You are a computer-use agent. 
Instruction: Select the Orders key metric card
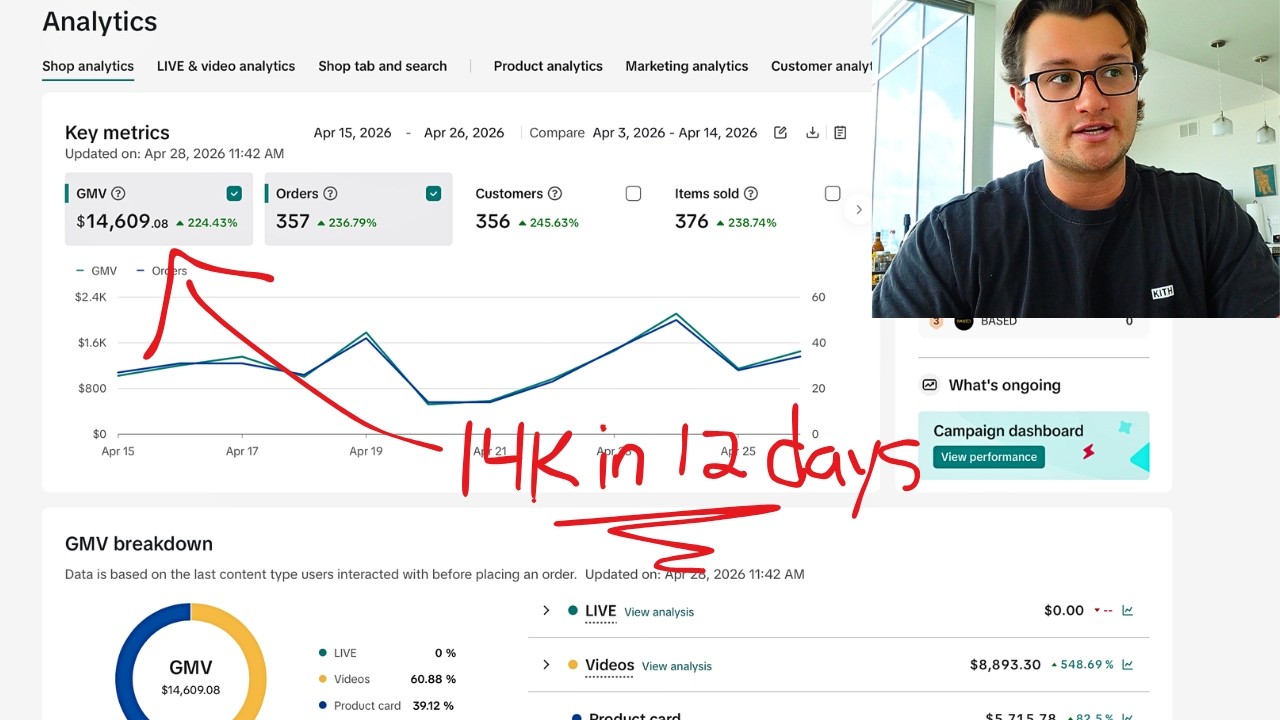point(358,209)
